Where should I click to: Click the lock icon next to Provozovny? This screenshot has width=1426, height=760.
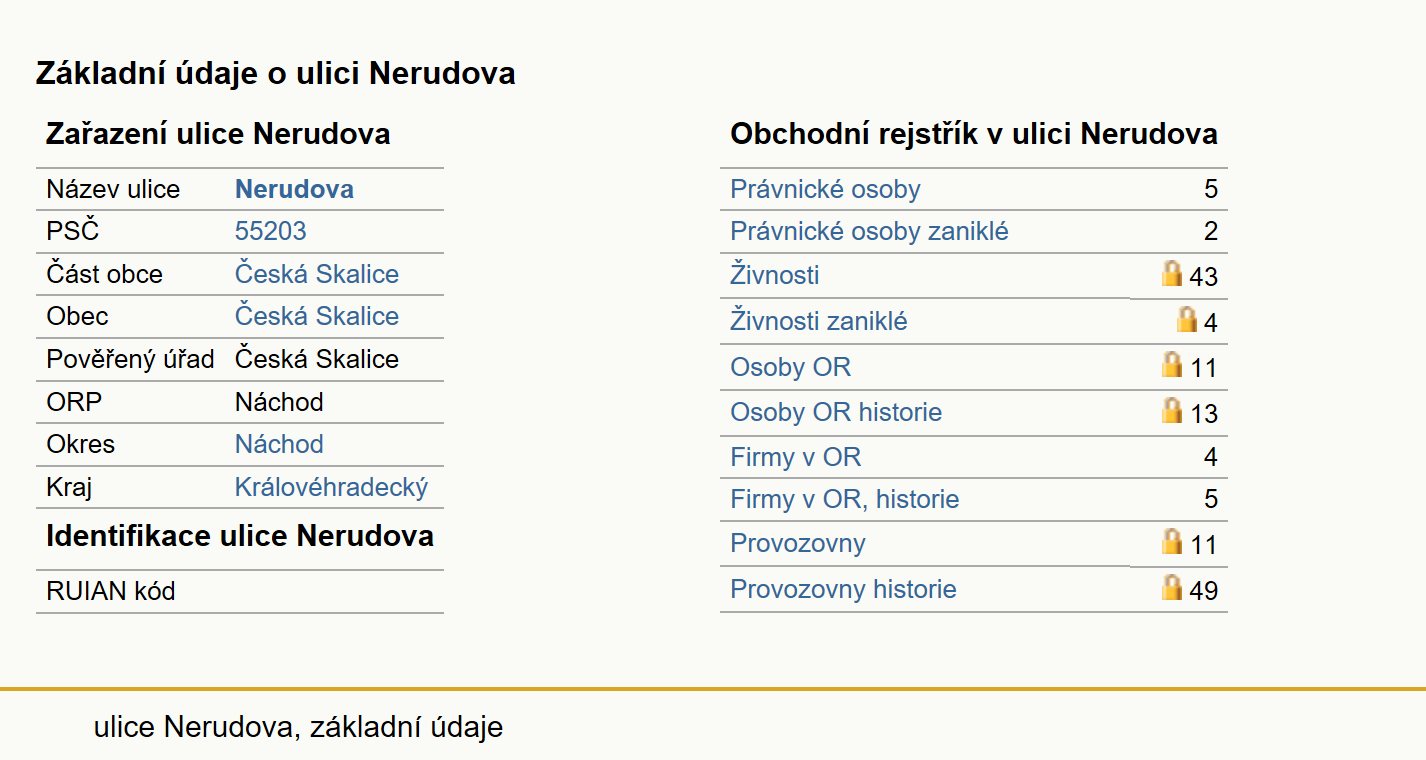click(1172, 542)
